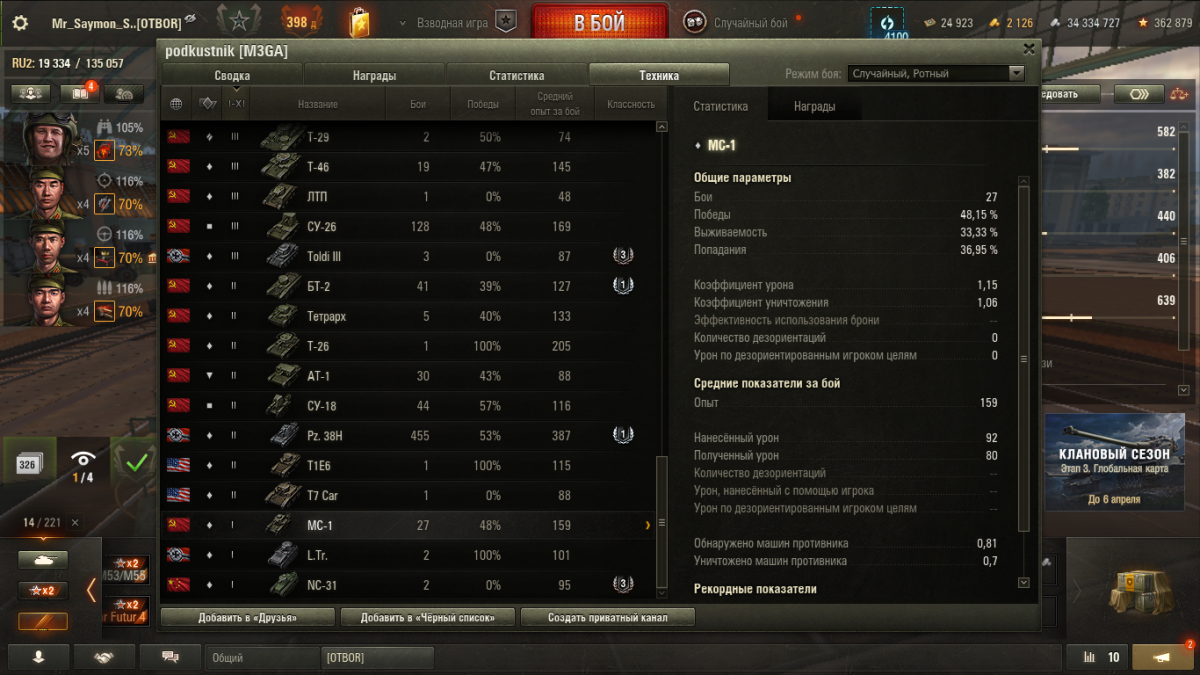Screen dimensions: 1200x675
Task: Sort vehicles by vehicle type icon
Action: tap(208, 104)
